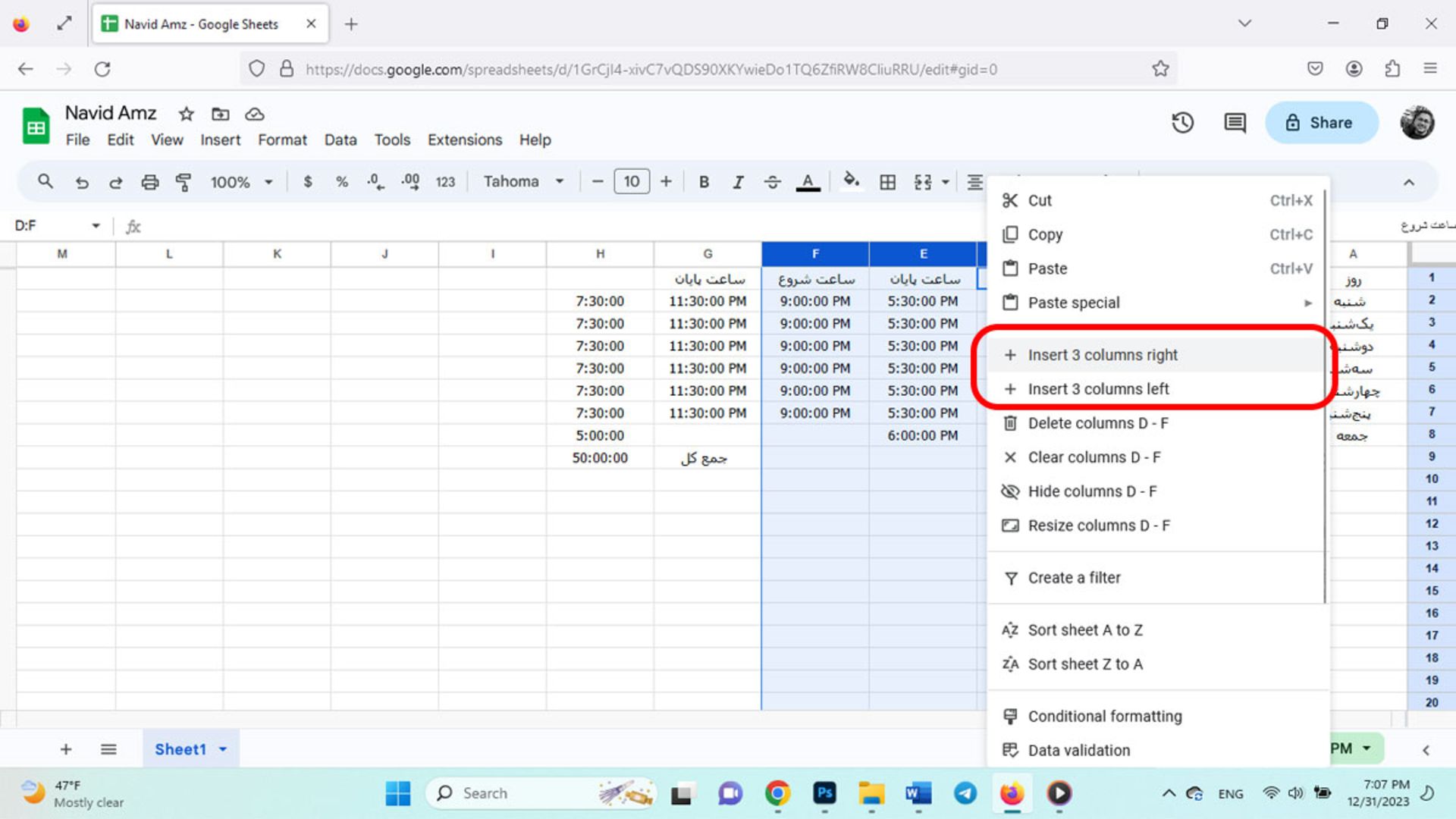Click the paint bucket fill icon
1456x819 pixels.
(851, 181)
